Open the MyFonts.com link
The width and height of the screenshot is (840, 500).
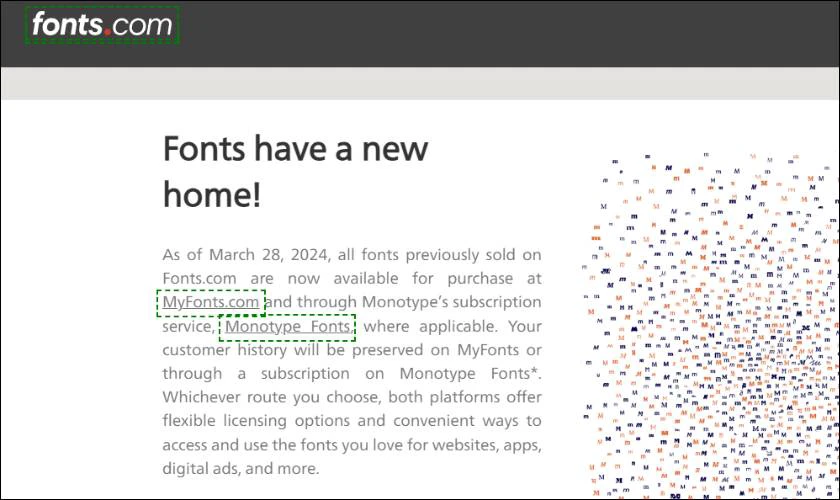(211, 302)
